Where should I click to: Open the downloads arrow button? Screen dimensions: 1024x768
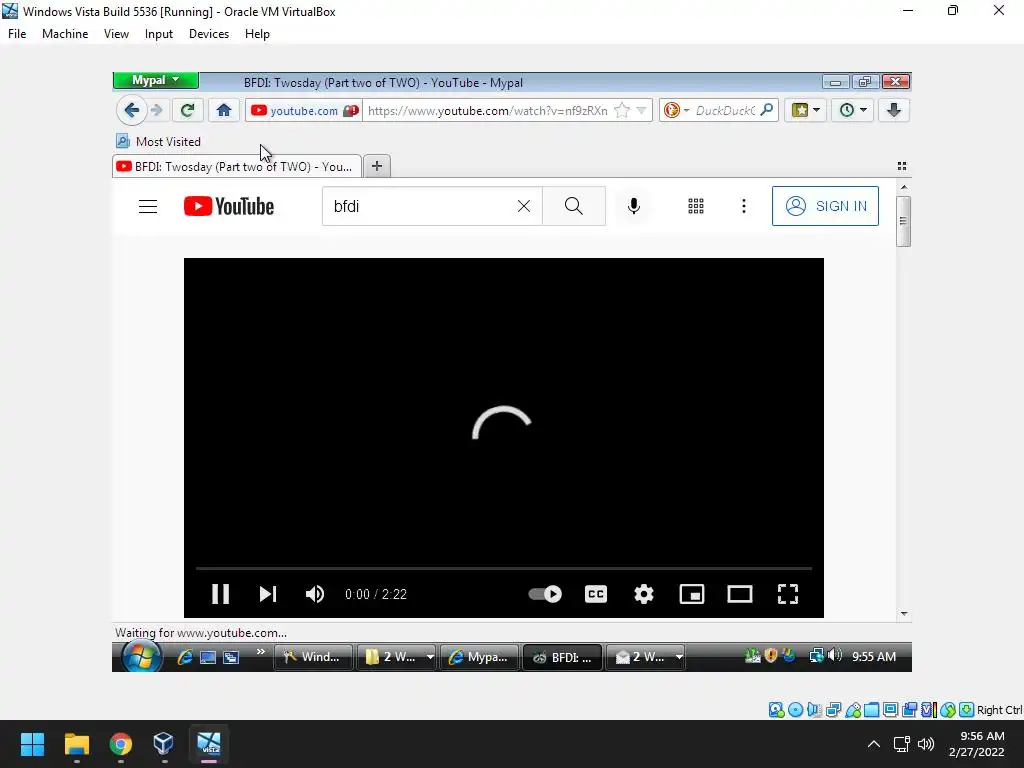point(894,110)
